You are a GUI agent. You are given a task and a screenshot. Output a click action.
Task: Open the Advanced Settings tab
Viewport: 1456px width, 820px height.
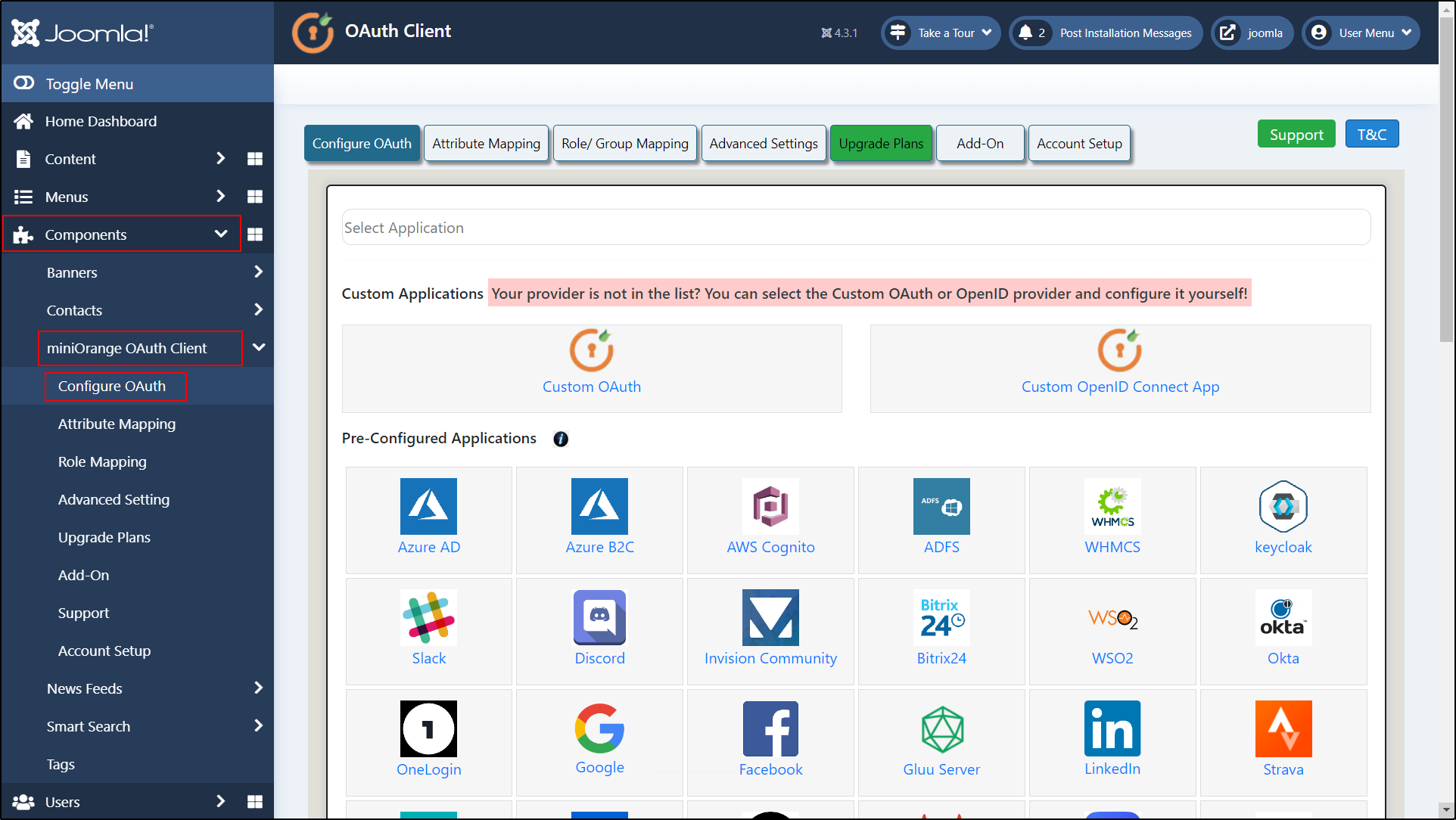(764, 144)
